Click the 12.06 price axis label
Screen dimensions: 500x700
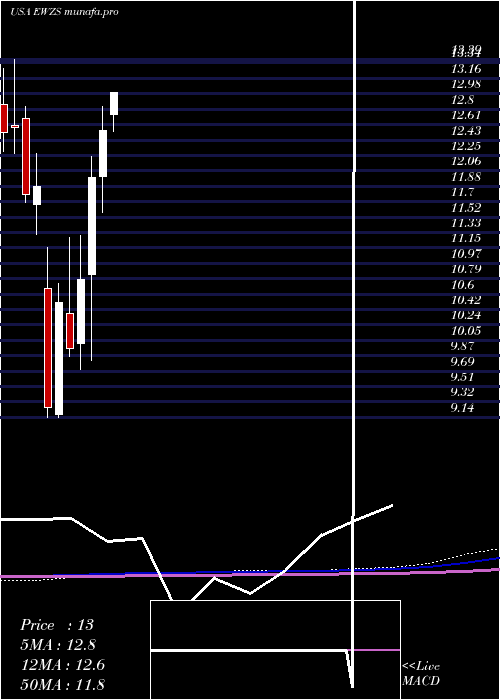coord(466,162)
